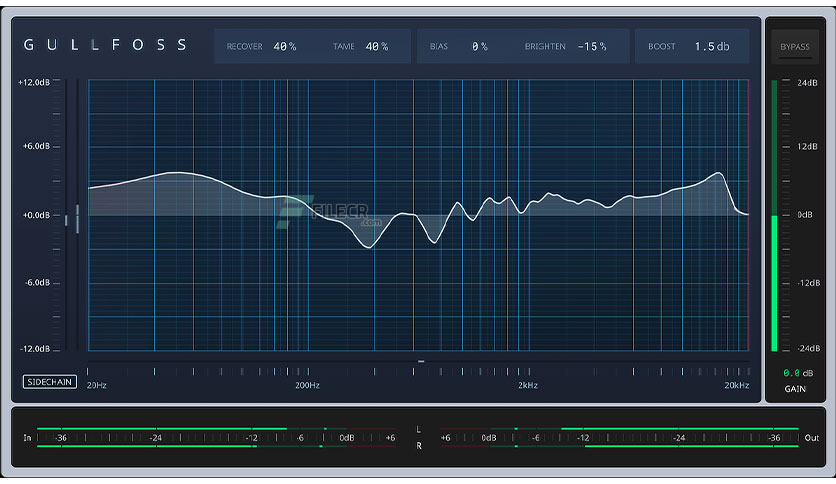Click the -12.0dB scale label
The height and width of the screenshot is (484, 836).
35,349
